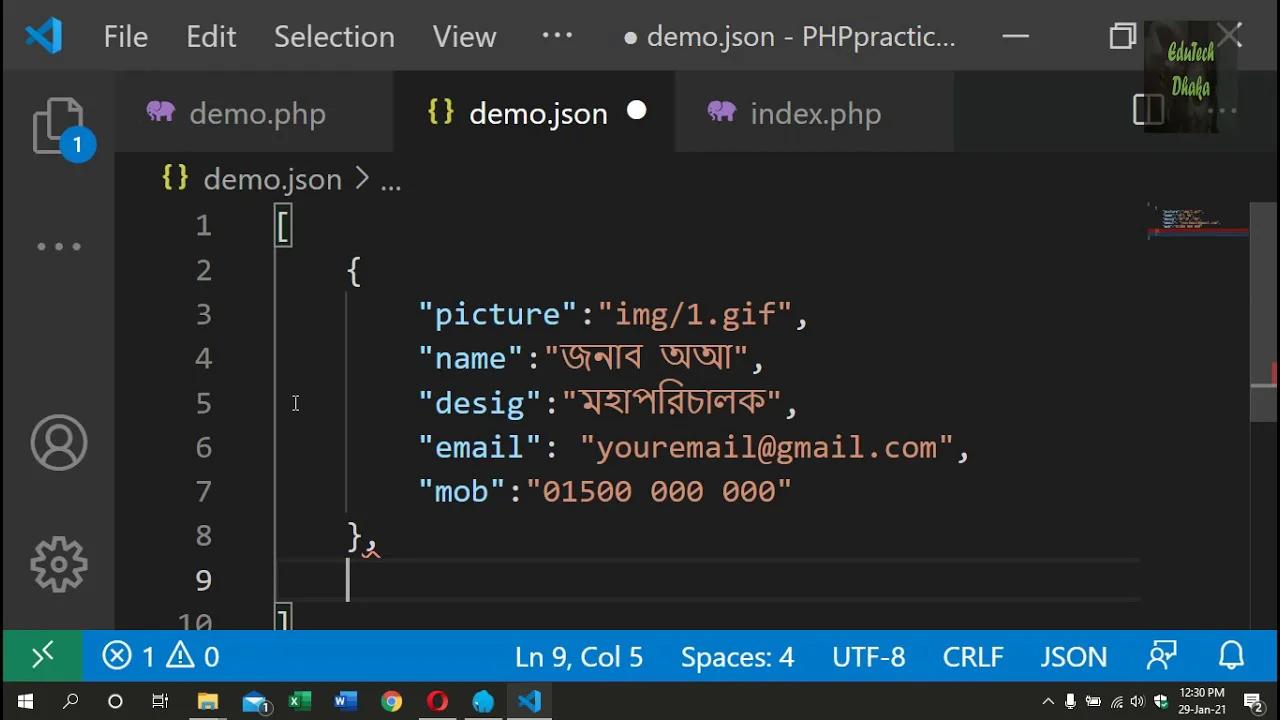Place cursor on the "desig" key
The image size is (1280, 720).
(x=480, y=403)
